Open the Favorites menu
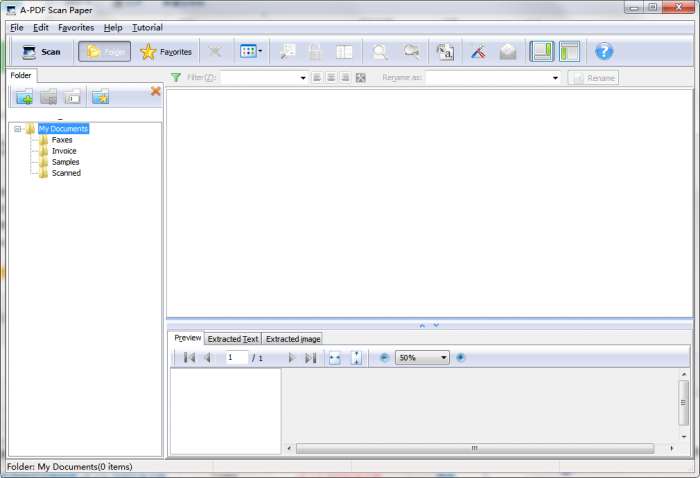 click(76, 28)
